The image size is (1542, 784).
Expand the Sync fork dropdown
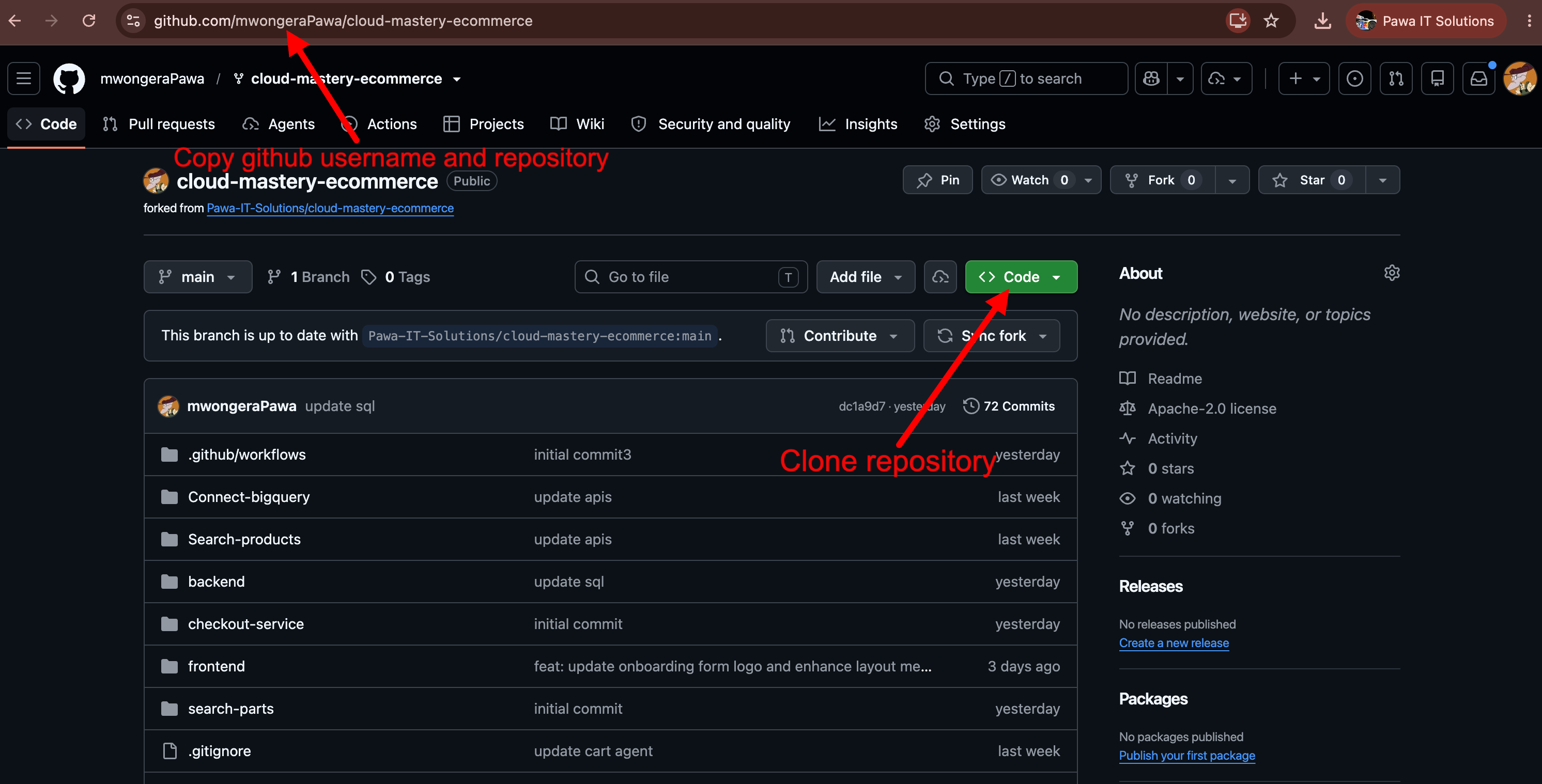(991, 336)
